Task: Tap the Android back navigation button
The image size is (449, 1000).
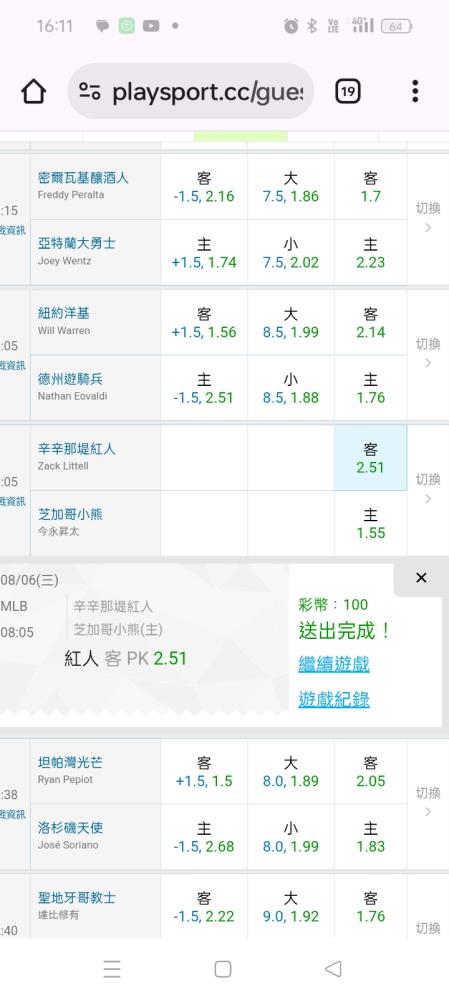Action: click(333, 969)
